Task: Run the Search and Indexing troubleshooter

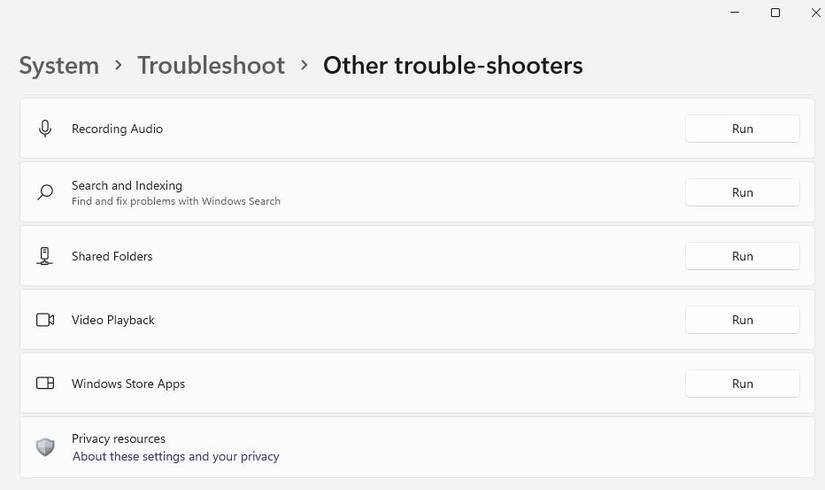Action: (x=742, y=192)
